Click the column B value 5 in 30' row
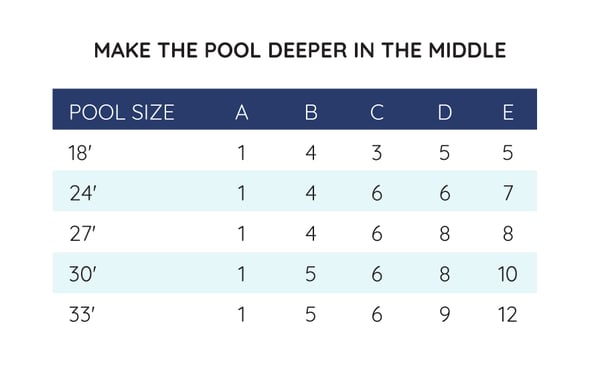 [311, 274]
